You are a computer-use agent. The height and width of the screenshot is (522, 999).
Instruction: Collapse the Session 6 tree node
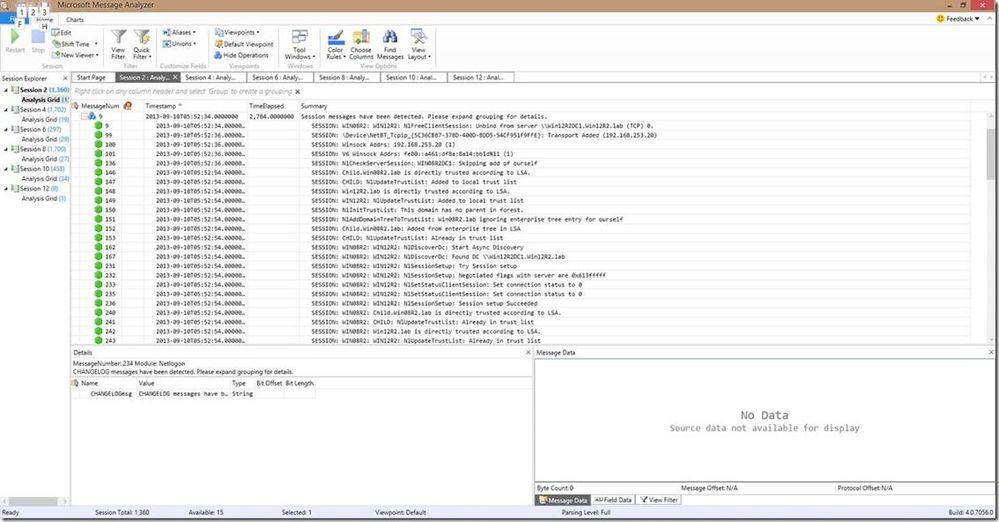point(6,129)
